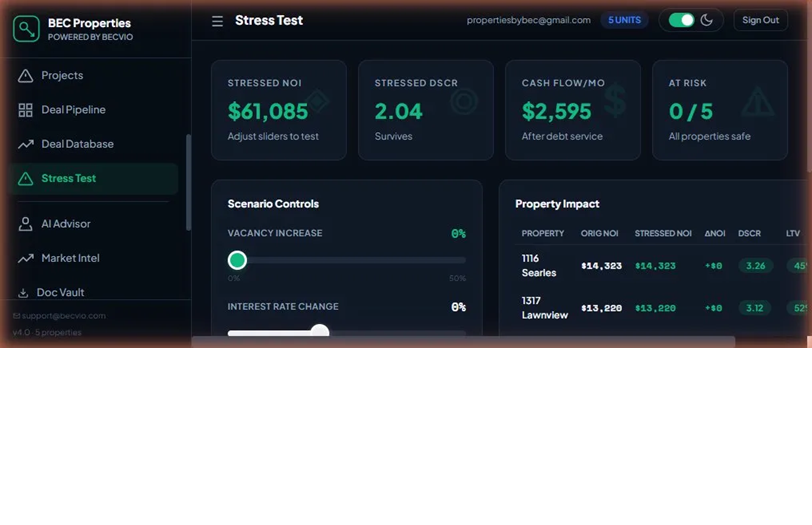Click the Projects triangle icon in sidebar
The image size is (812, 525).
click(25, 76)
